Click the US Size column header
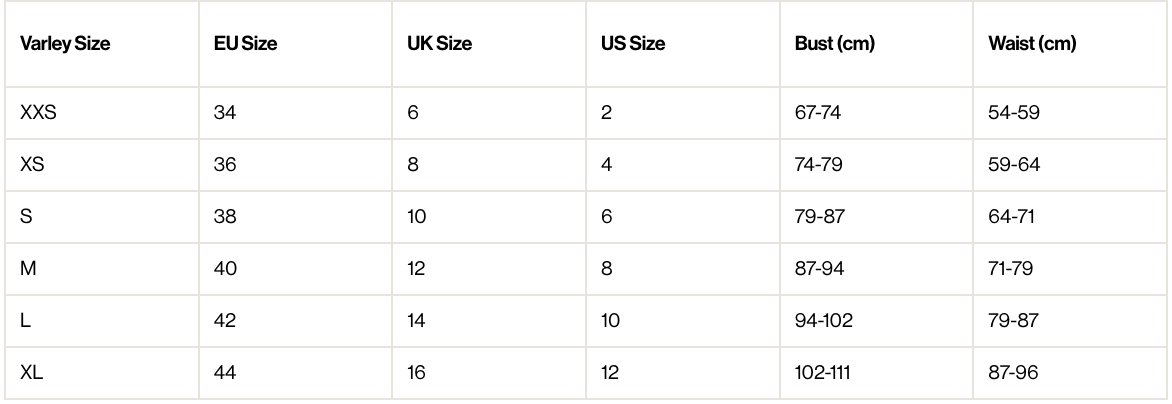 pos(633,44)
